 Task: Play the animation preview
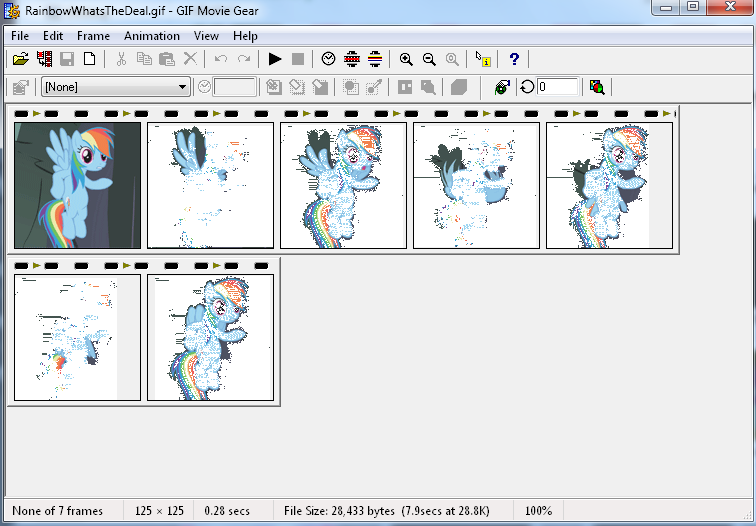point(275,59)
